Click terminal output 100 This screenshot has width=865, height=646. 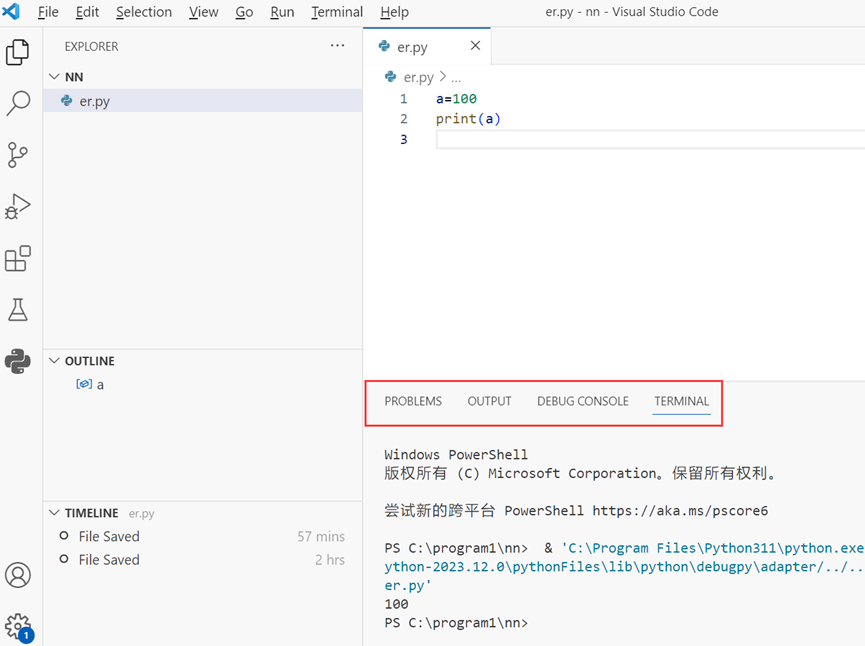(x=396, y=604)
